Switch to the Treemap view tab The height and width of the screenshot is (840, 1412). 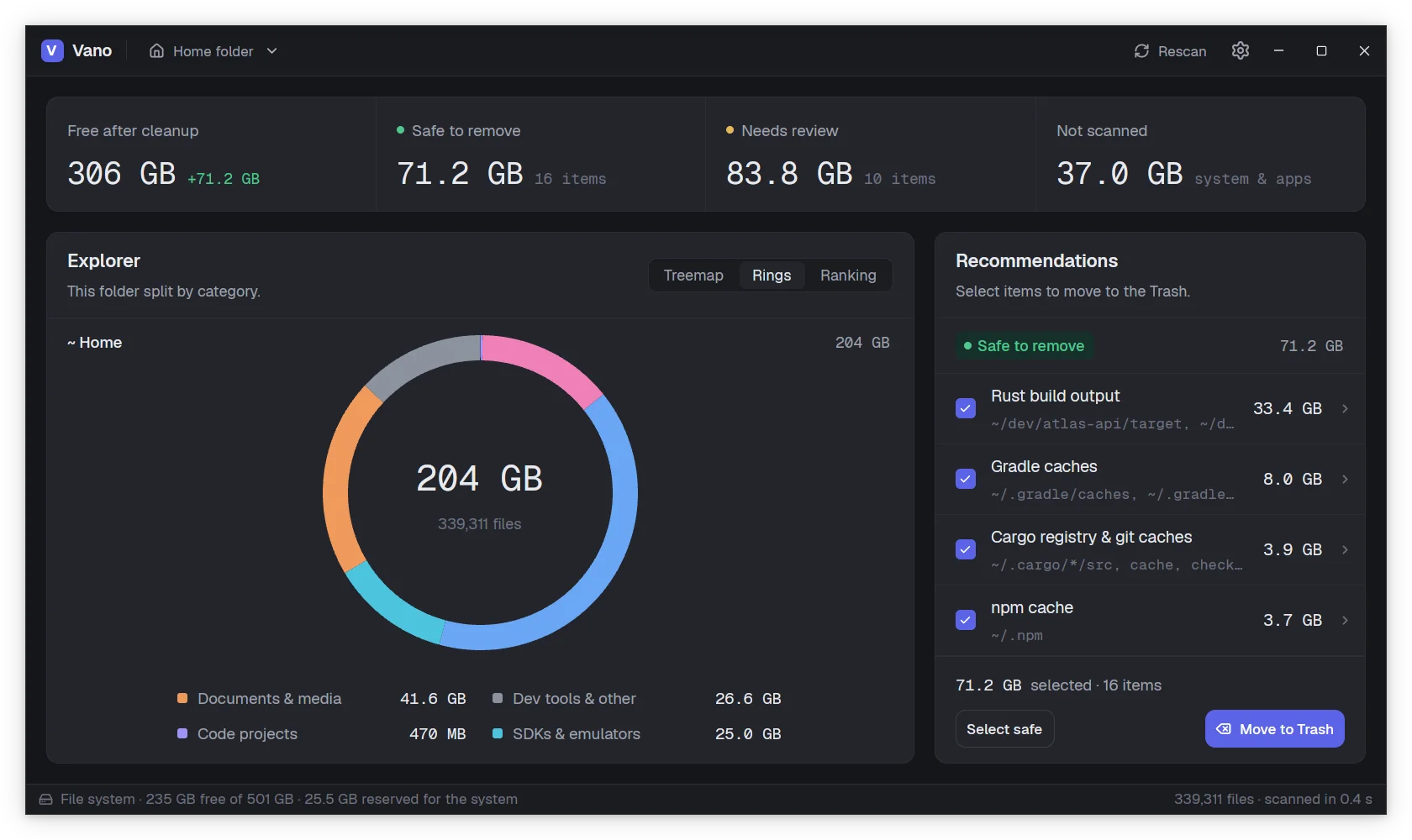693,276
